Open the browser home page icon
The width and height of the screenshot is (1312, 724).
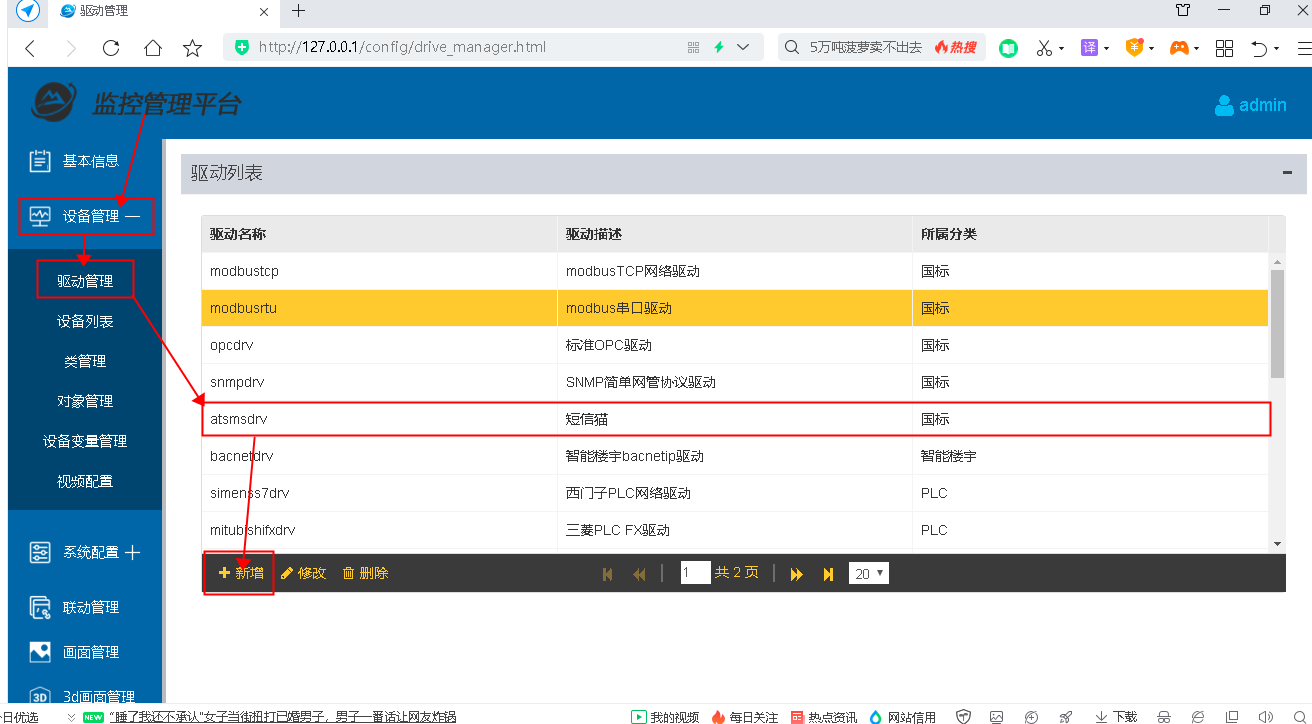(152, 48)
